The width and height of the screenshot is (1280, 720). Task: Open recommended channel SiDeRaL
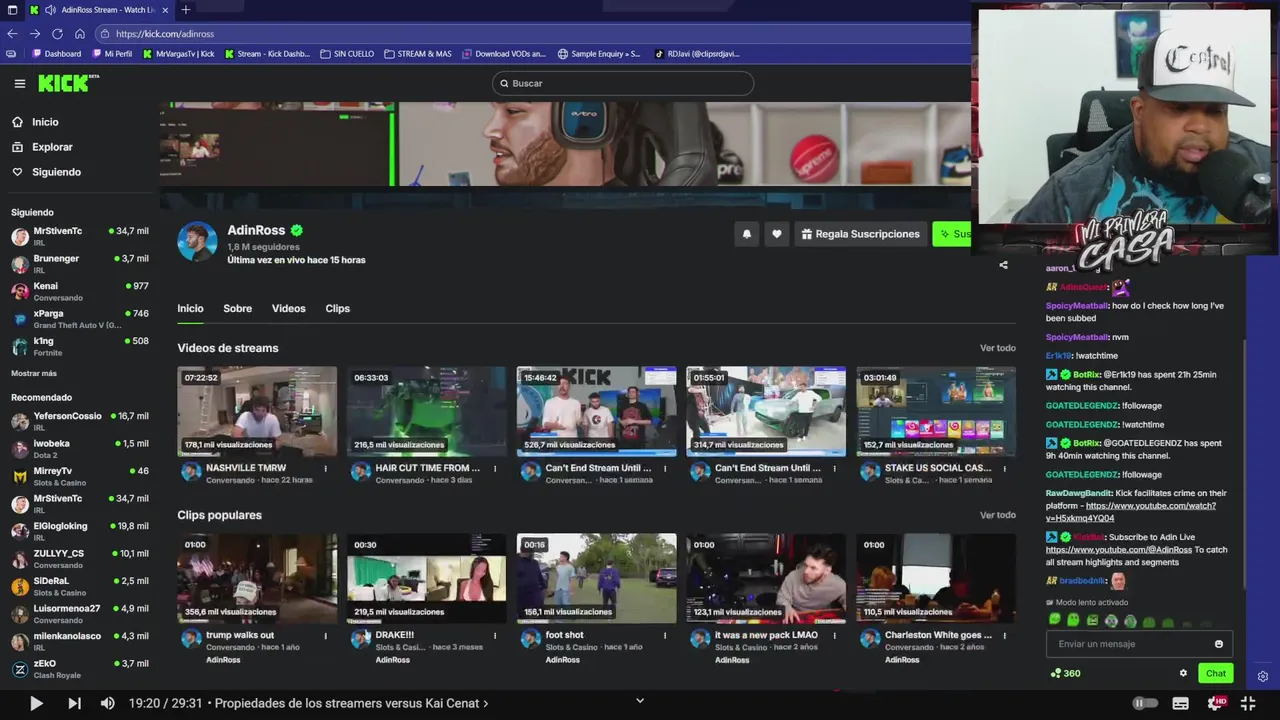pyautogui.click(x=80, y=586)
